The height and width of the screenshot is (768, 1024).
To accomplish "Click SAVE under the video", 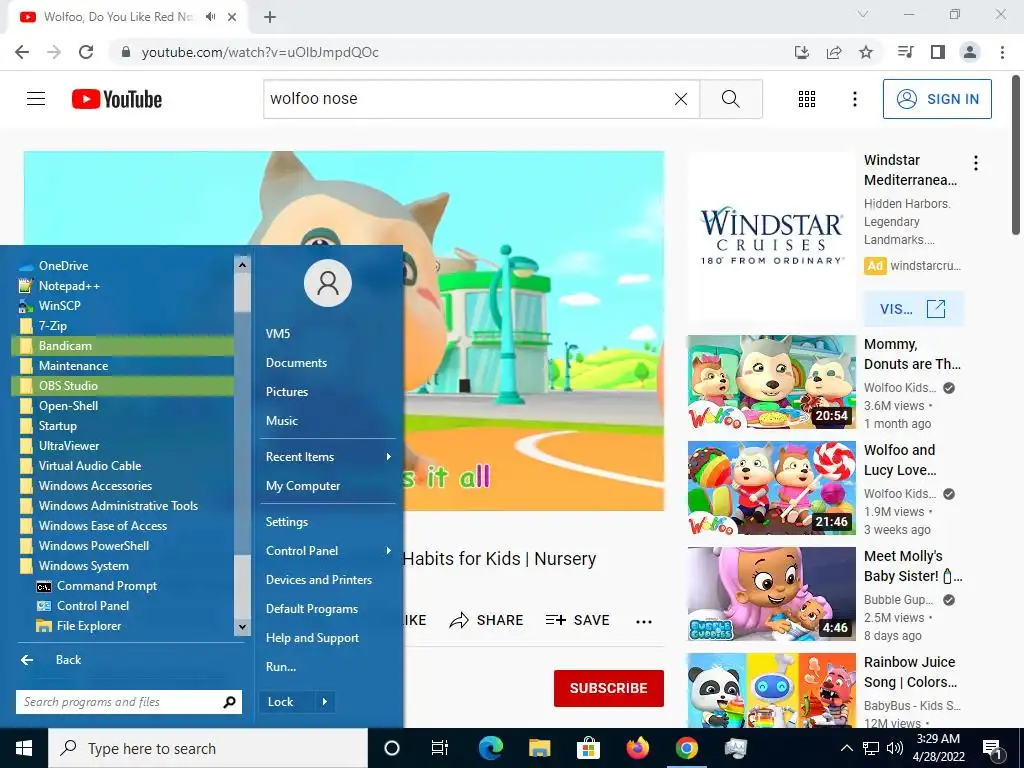I will click(578, 620).
